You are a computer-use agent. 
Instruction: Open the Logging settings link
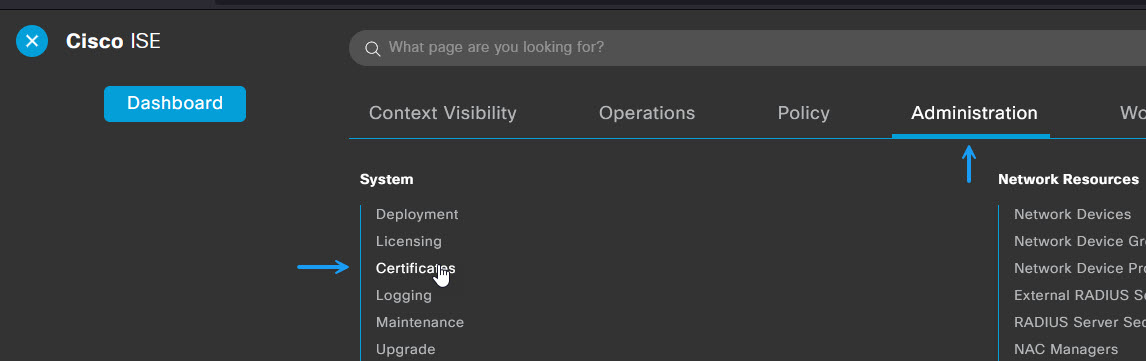point(403,295)
